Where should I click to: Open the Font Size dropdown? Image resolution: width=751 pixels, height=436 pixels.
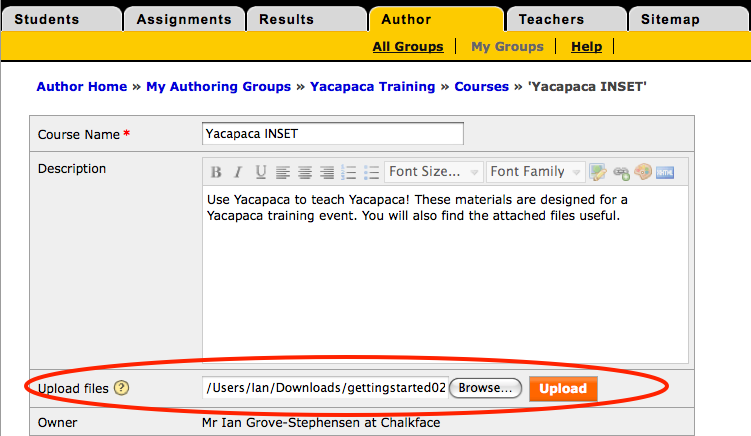pyautogui.click(x=434, y=172)
